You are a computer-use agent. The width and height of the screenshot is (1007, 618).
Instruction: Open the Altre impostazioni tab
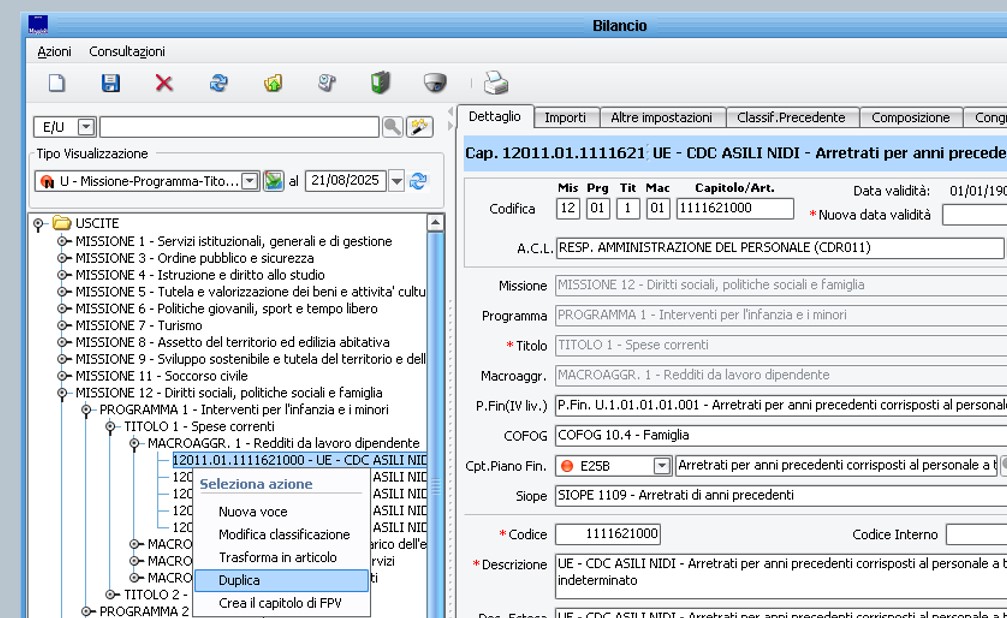pyautogui.click(x=661, y=117)
